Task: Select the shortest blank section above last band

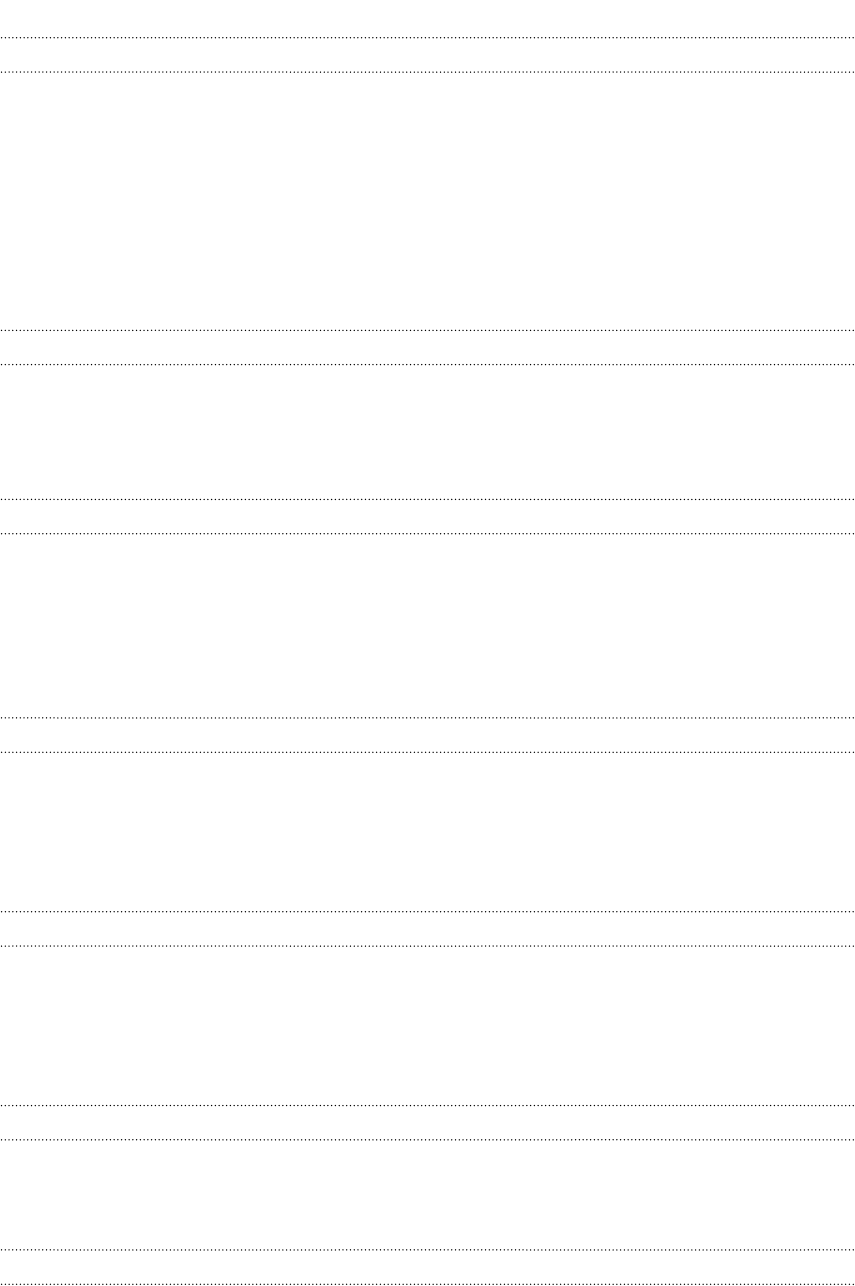Action: coord(427,1194)
